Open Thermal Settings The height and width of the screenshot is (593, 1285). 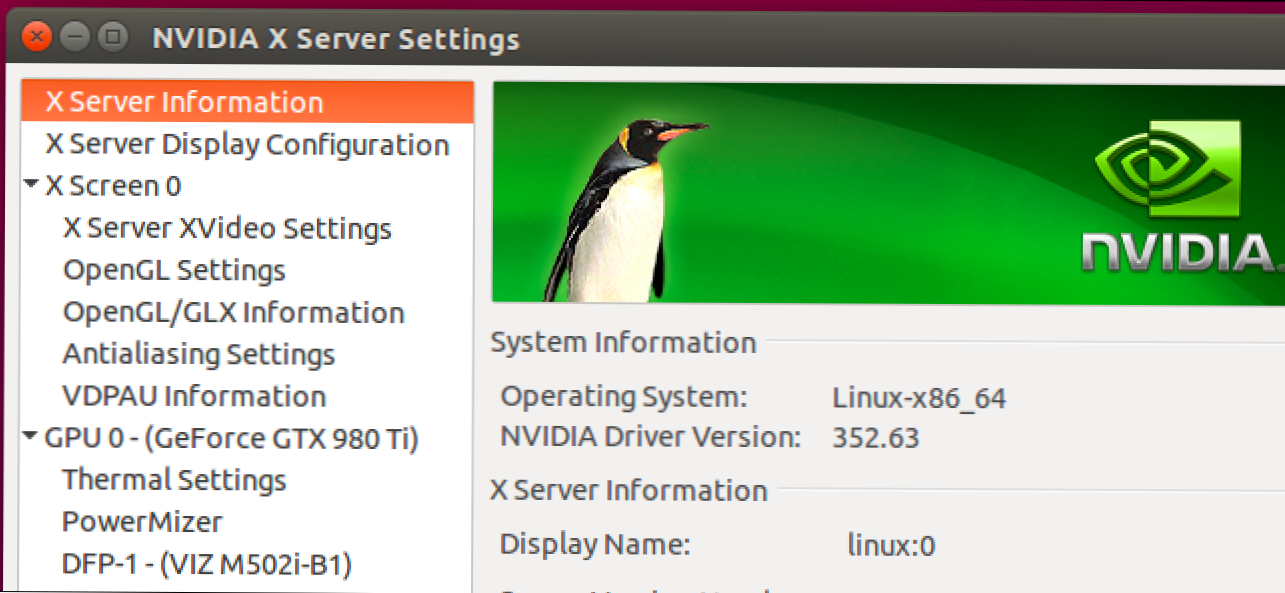174,480
